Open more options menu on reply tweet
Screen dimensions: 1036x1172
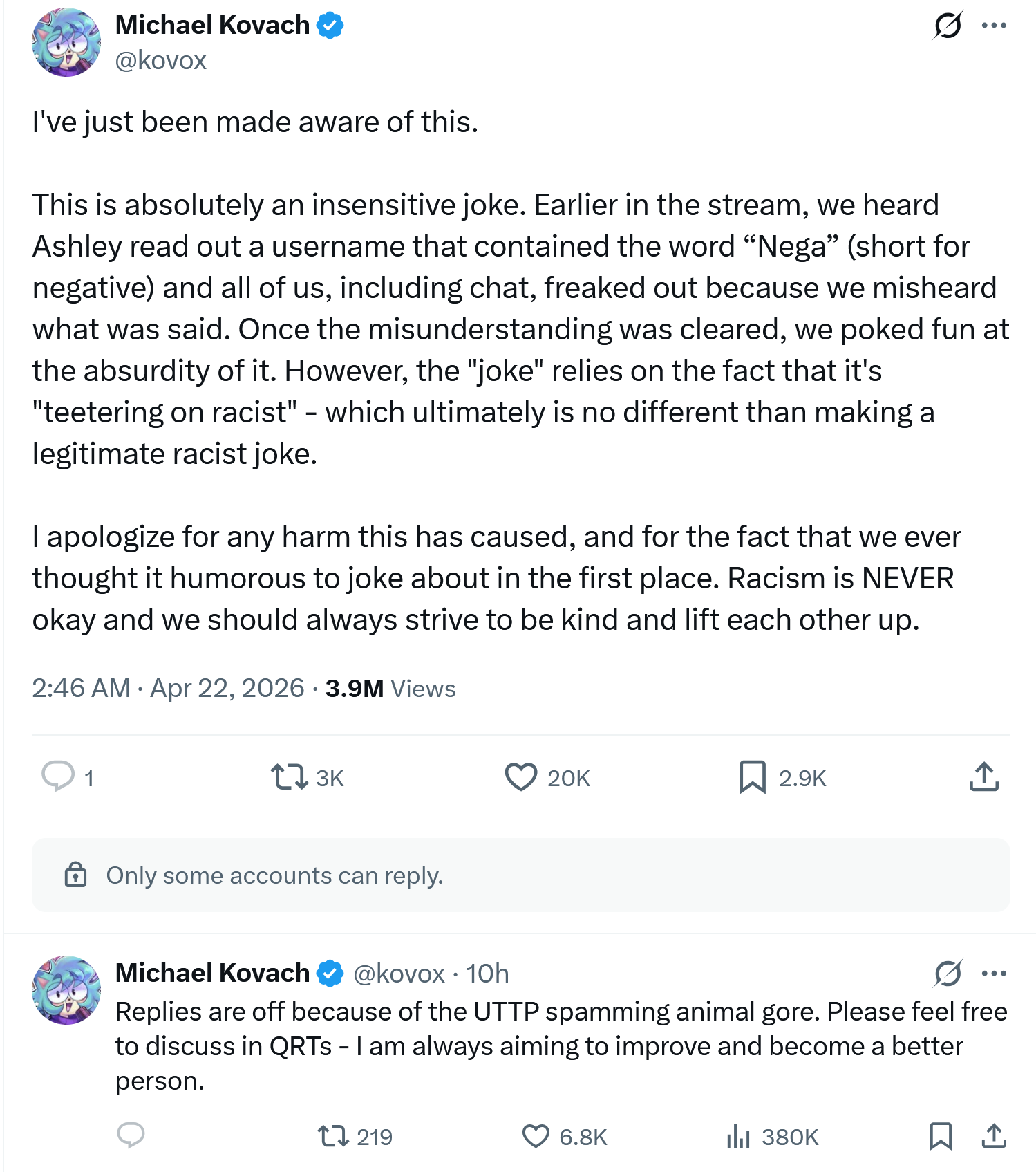click(994, 974)
